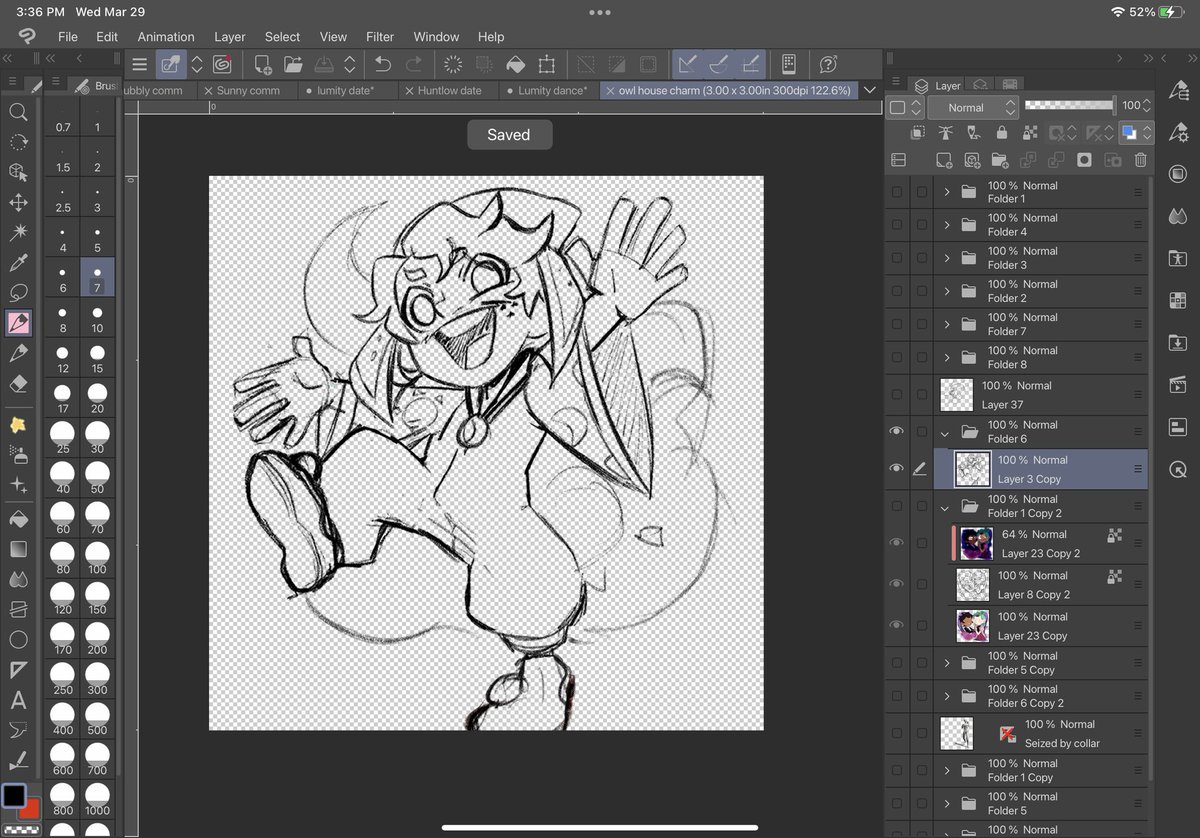Click the Delete layer trash icon
Image resolution: width=1200 pixels, height=838 pixels.
tap(1140, 160)
